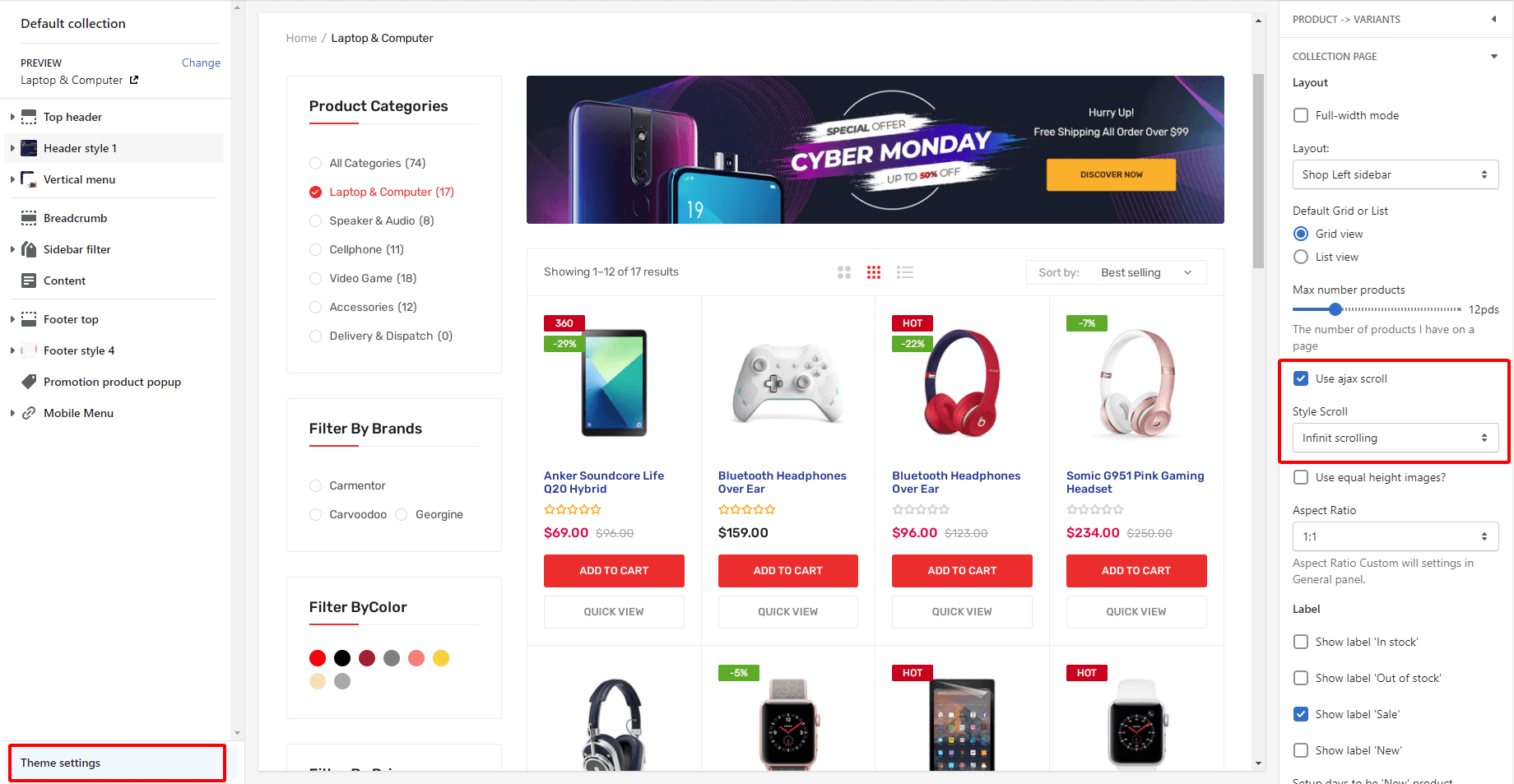Select the List view radio button
1514x784 pixels.
(x=1301, y=257)
